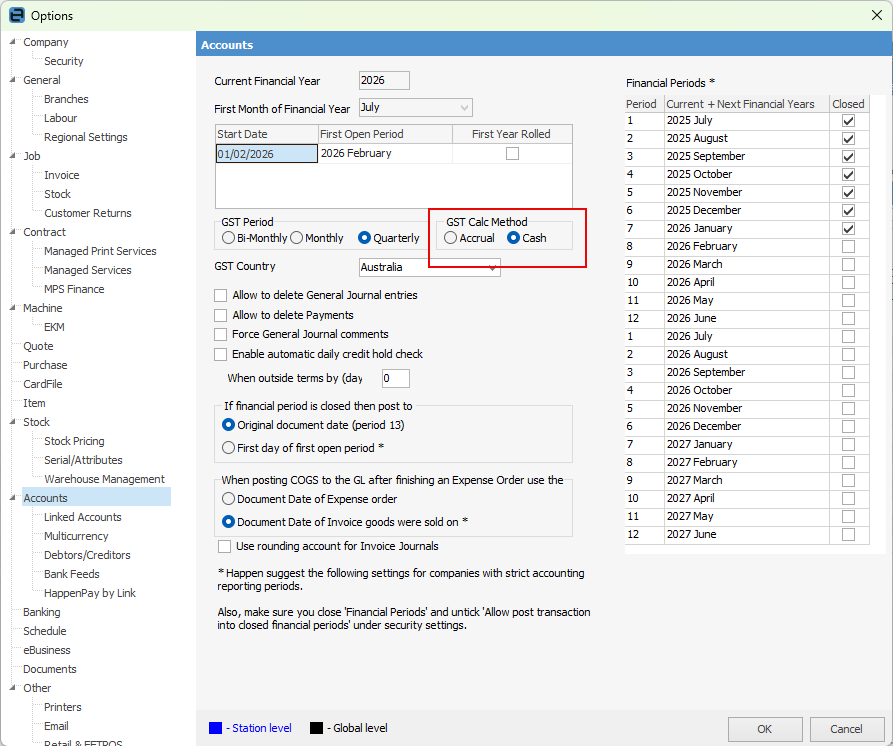The width and height of the screenshot is (893, 746).
Task: Open Multicurrency settings page
Action: coord(76,536)
